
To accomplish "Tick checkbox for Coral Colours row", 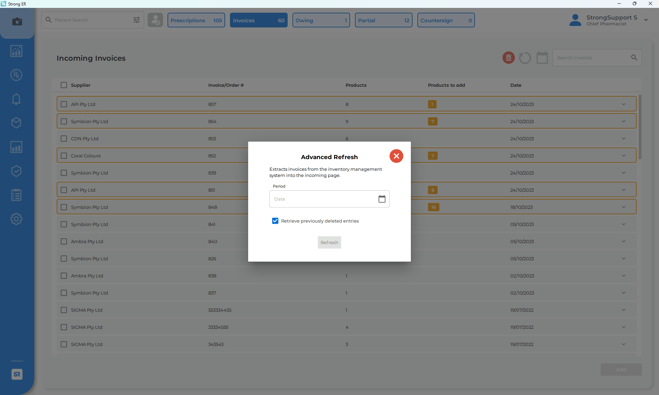I will pyautogui.click(x=64, y=156).
